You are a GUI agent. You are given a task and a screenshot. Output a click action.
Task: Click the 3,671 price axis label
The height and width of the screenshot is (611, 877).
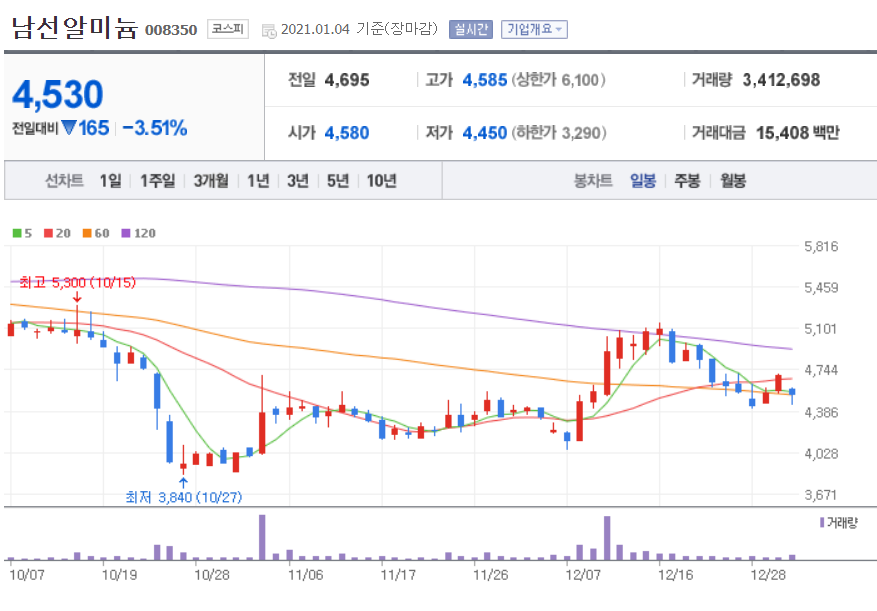[821, 495]
